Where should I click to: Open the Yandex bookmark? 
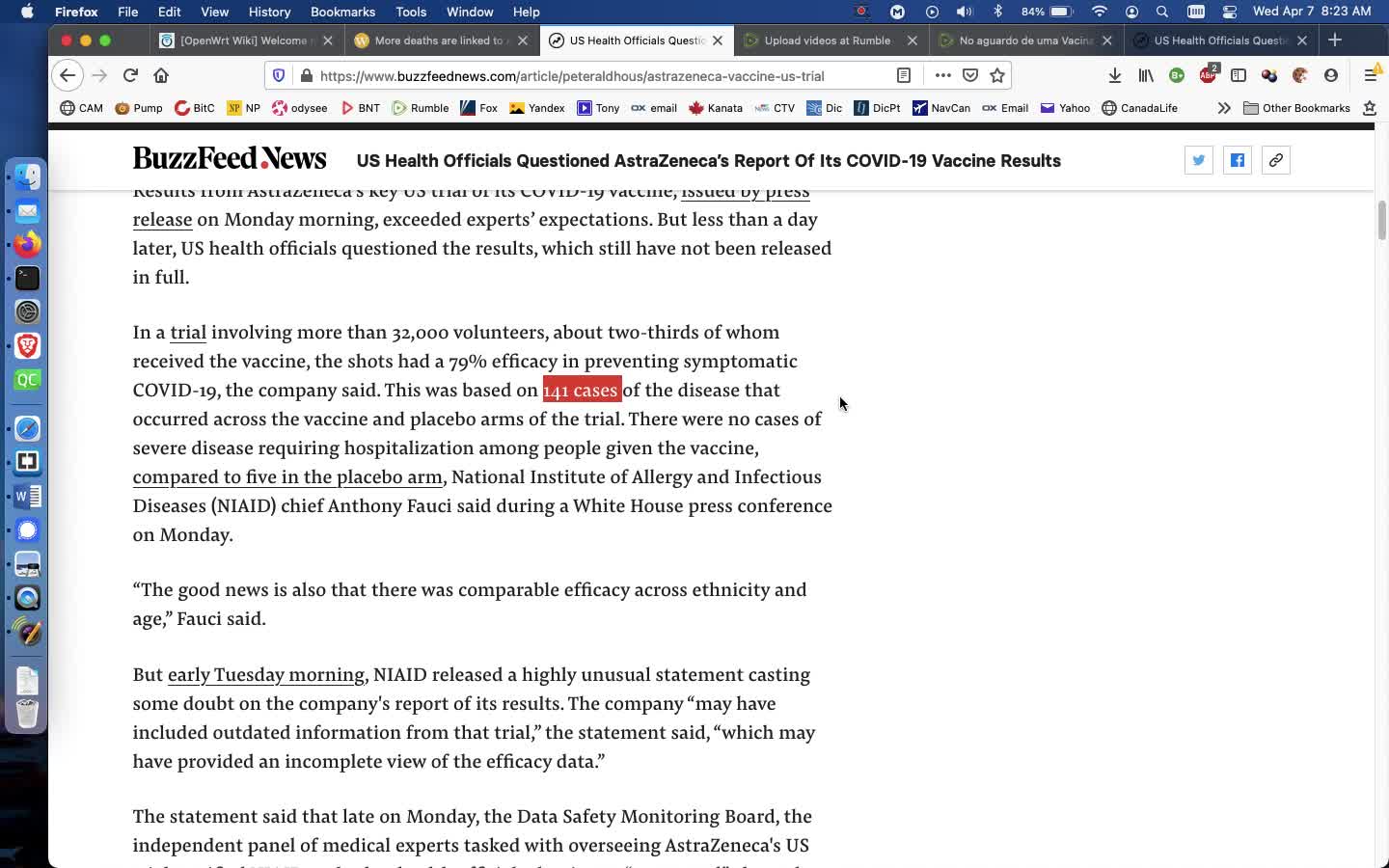click(x=537, y=108)
